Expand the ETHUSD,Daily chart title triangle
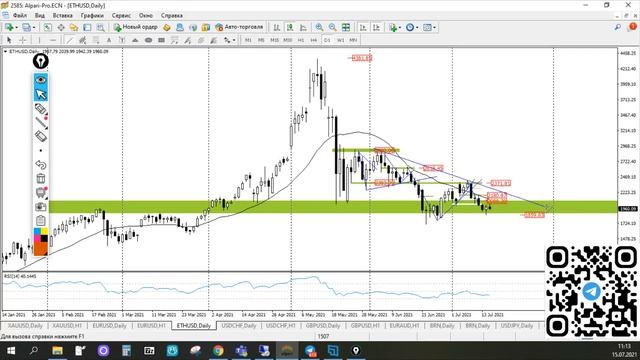 5,51
